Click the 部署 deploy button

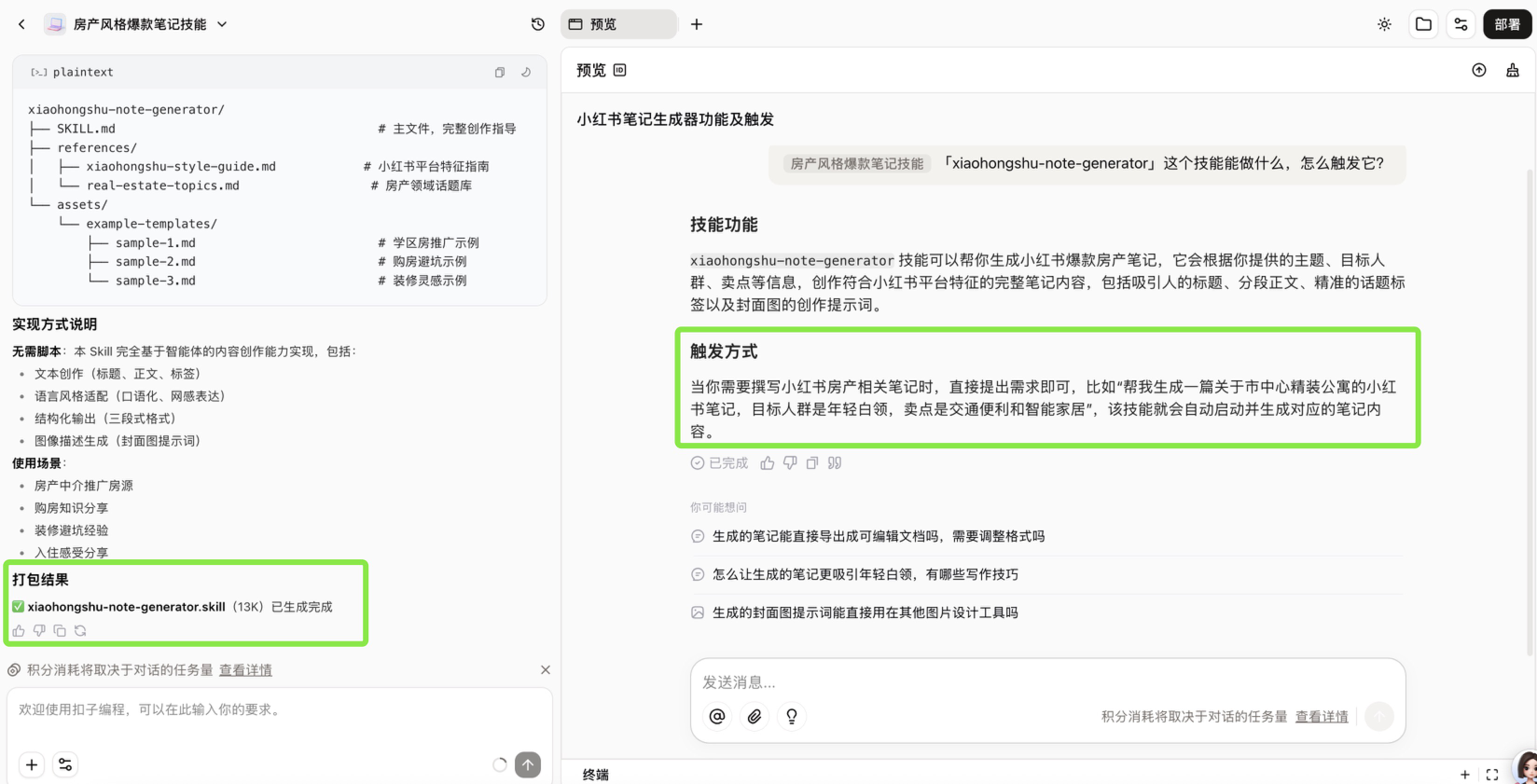(1507, 24)
